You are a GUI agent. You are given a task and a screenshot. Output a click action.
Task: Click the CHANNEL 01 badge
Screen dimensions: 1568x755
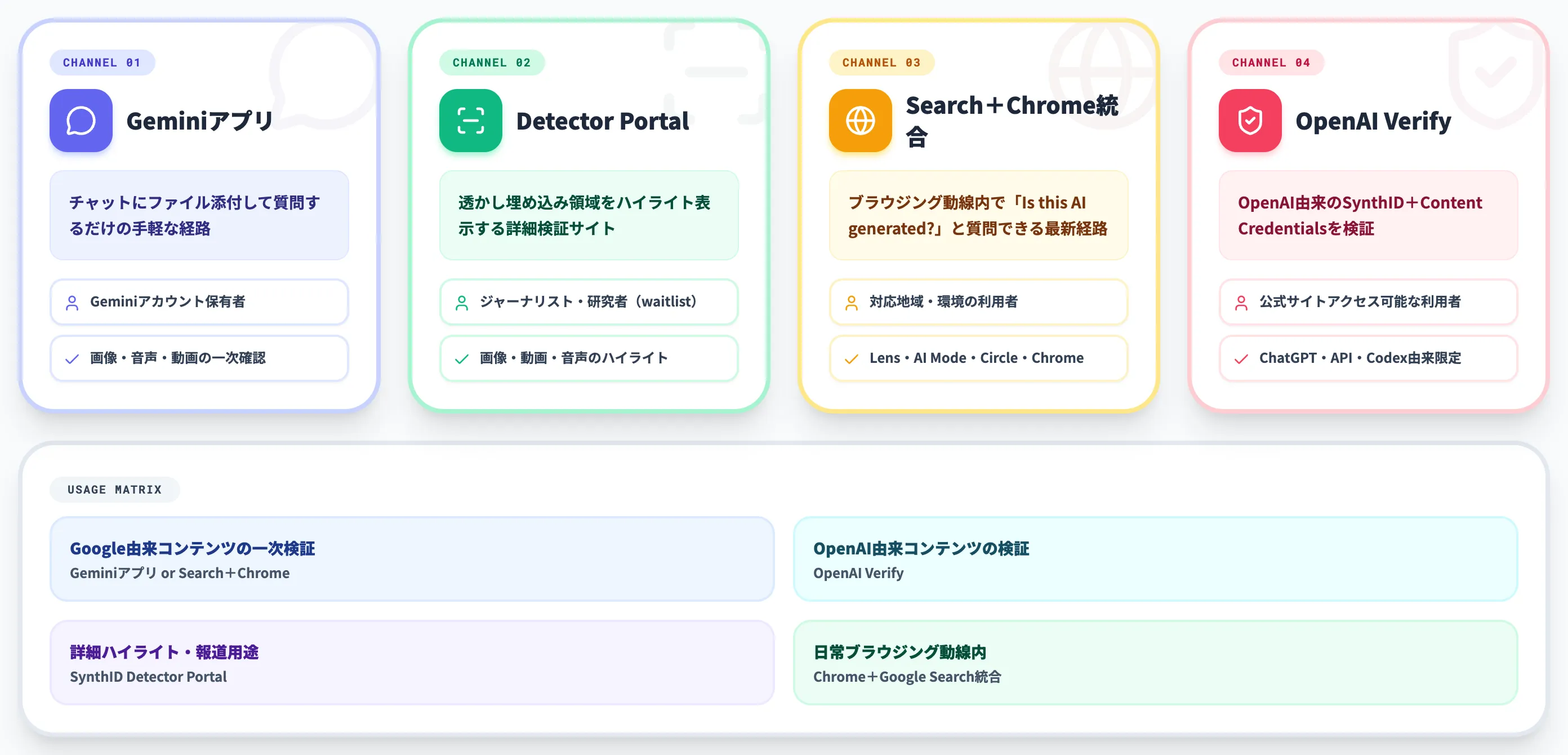pyautogui.click(x=103, y=63)
